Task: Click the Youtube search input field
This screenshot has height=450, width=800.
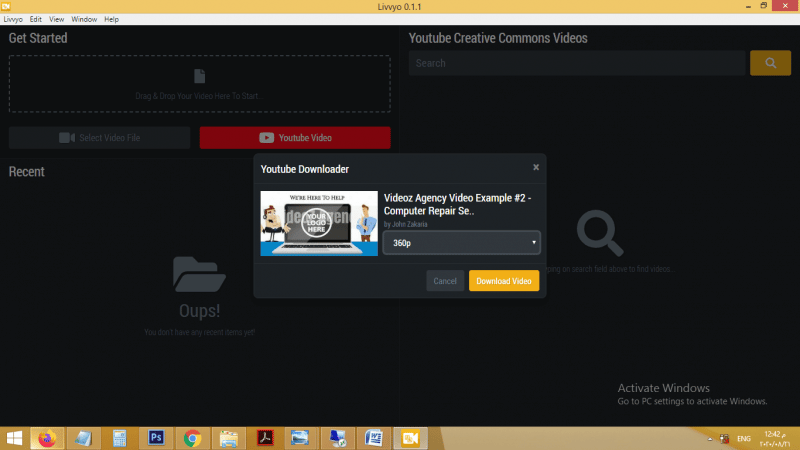Action: pyautogui.click(x=577, y=63)
